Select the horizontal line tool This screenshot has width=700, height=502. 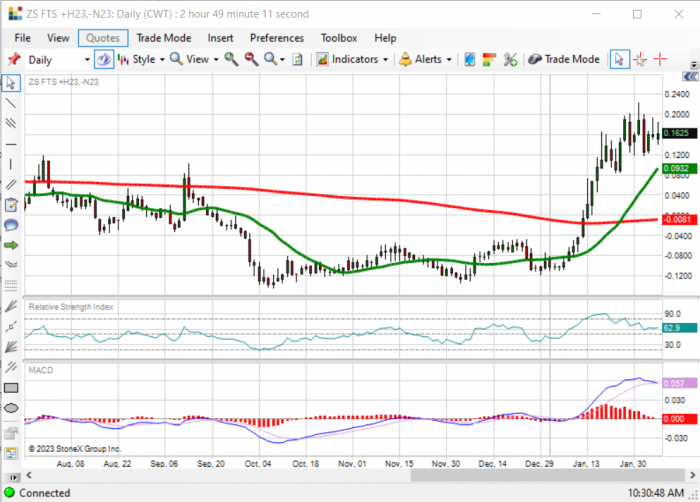[x=11, y=144]
